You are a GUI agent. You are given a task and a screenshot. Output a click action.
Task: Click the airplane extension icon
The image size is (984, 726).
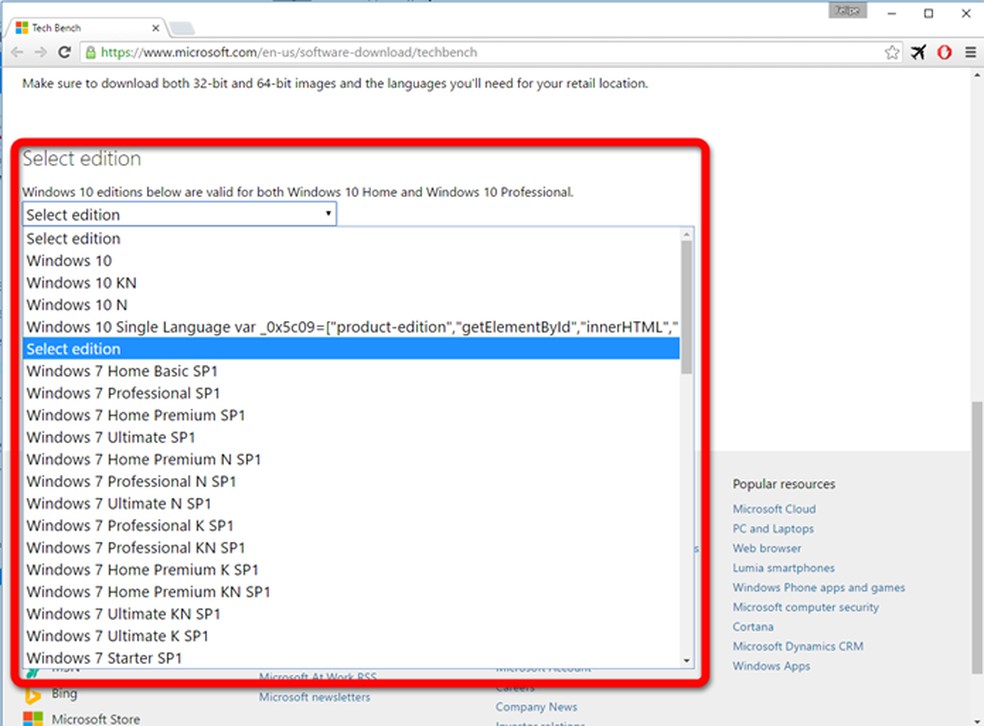(919, 53)
